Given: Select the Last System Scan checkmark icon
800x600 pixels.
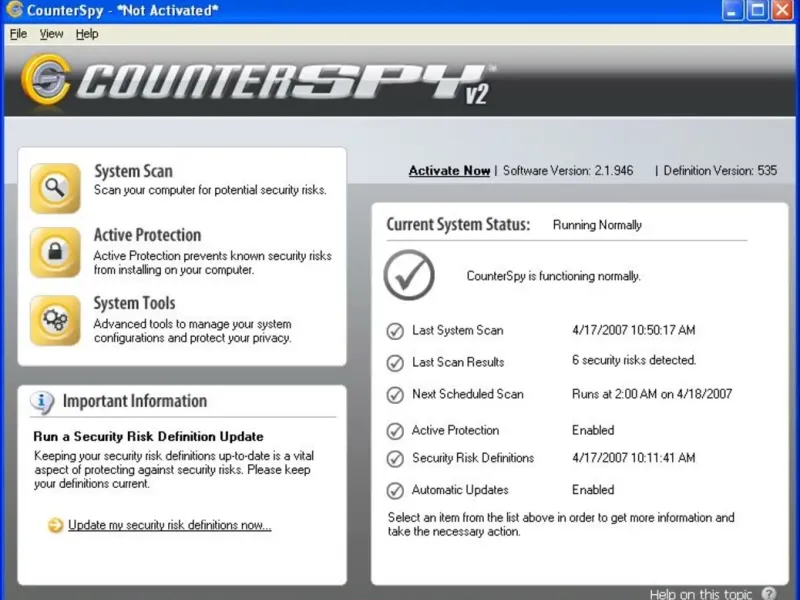Looking at the screenshot, I should [395, 331].
